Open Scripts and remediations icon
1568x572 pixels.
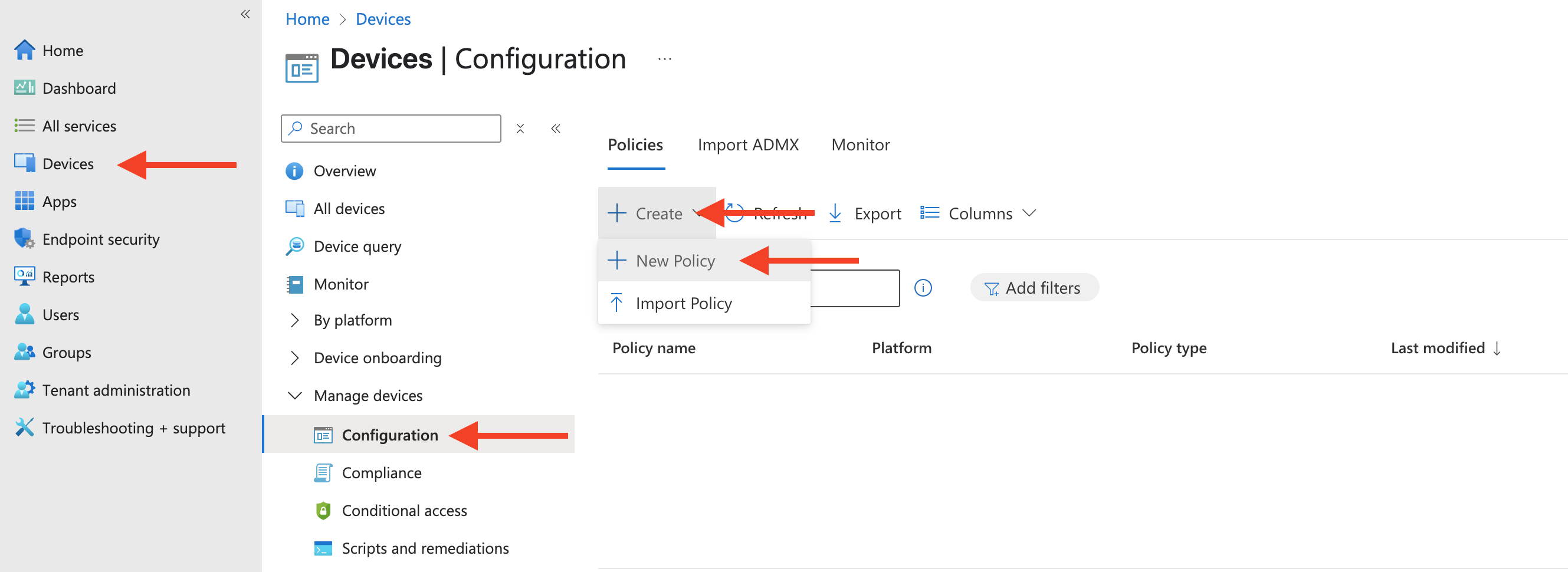(323, 548)
